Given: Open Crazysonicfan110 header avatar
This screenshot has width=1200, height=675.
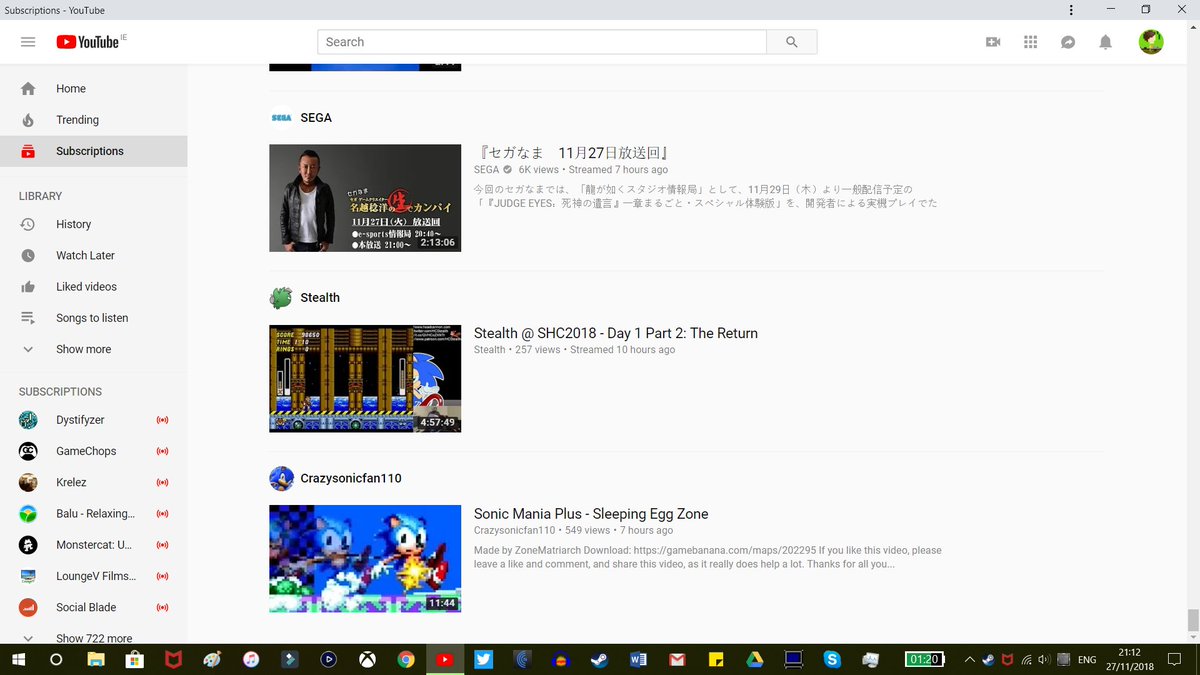Looking at the screenshot, I should pos(281,478).
